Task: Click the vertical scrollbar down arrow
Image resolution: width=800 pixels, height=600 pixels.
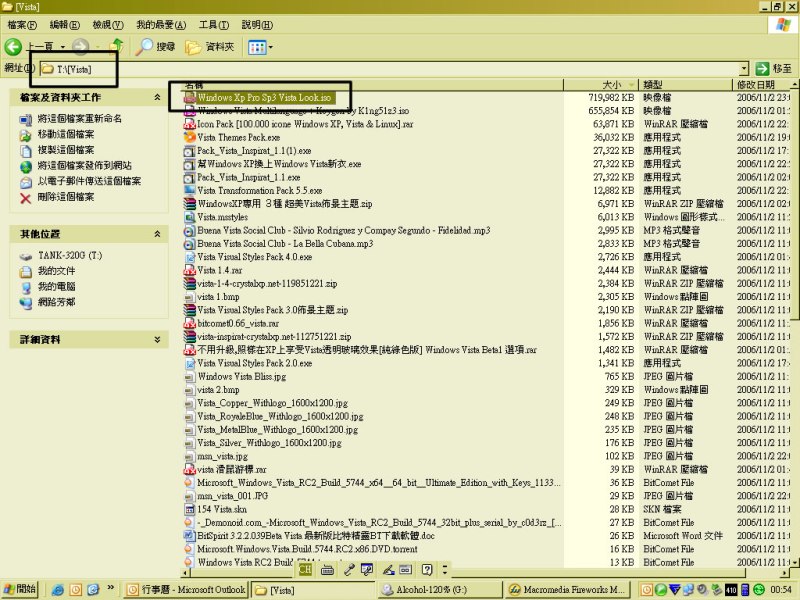Action: 794,562
